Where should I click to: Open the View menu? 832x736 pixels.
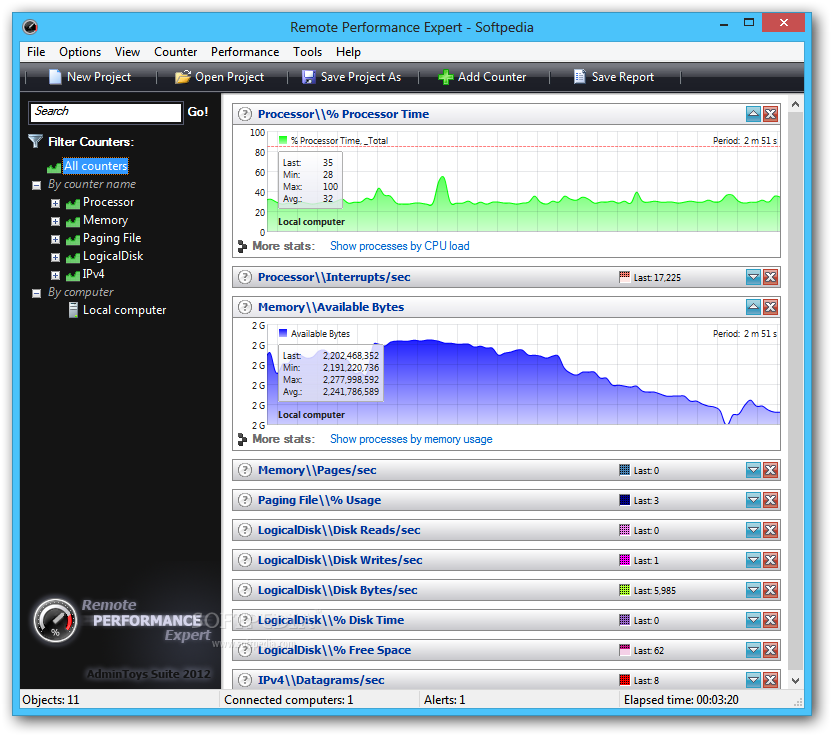[x=127, y=52]
